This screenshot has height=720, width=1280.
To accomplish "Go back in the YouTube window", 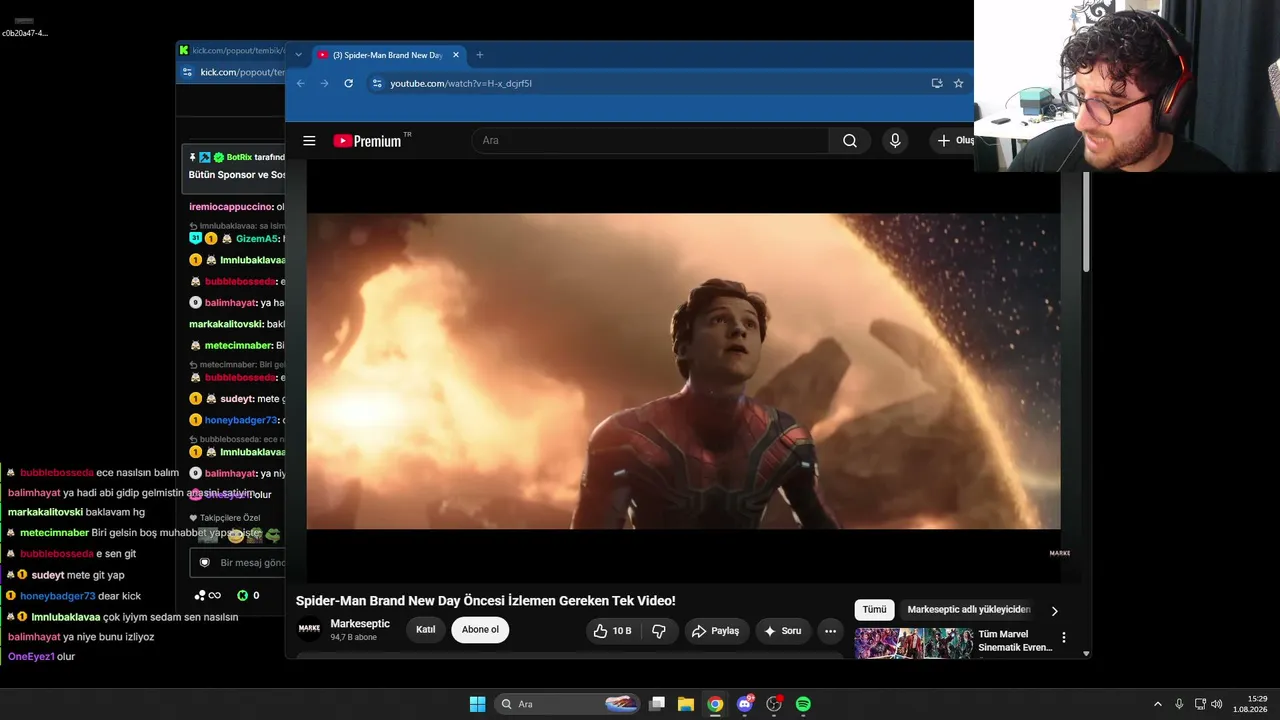I will click(301, 83).
